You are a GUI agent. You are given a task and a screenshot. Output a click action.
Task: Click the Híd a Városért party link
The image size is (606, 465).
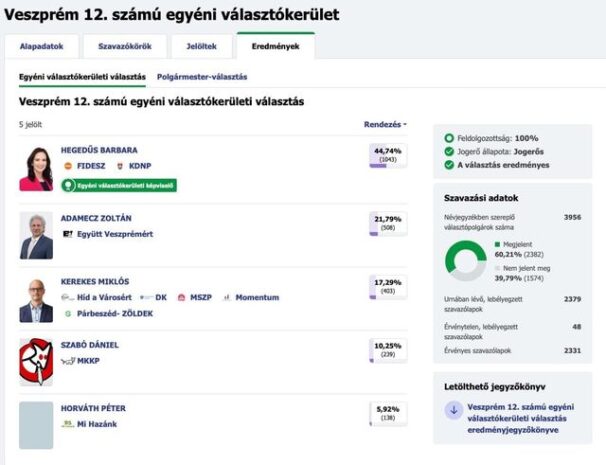[104, 297]
